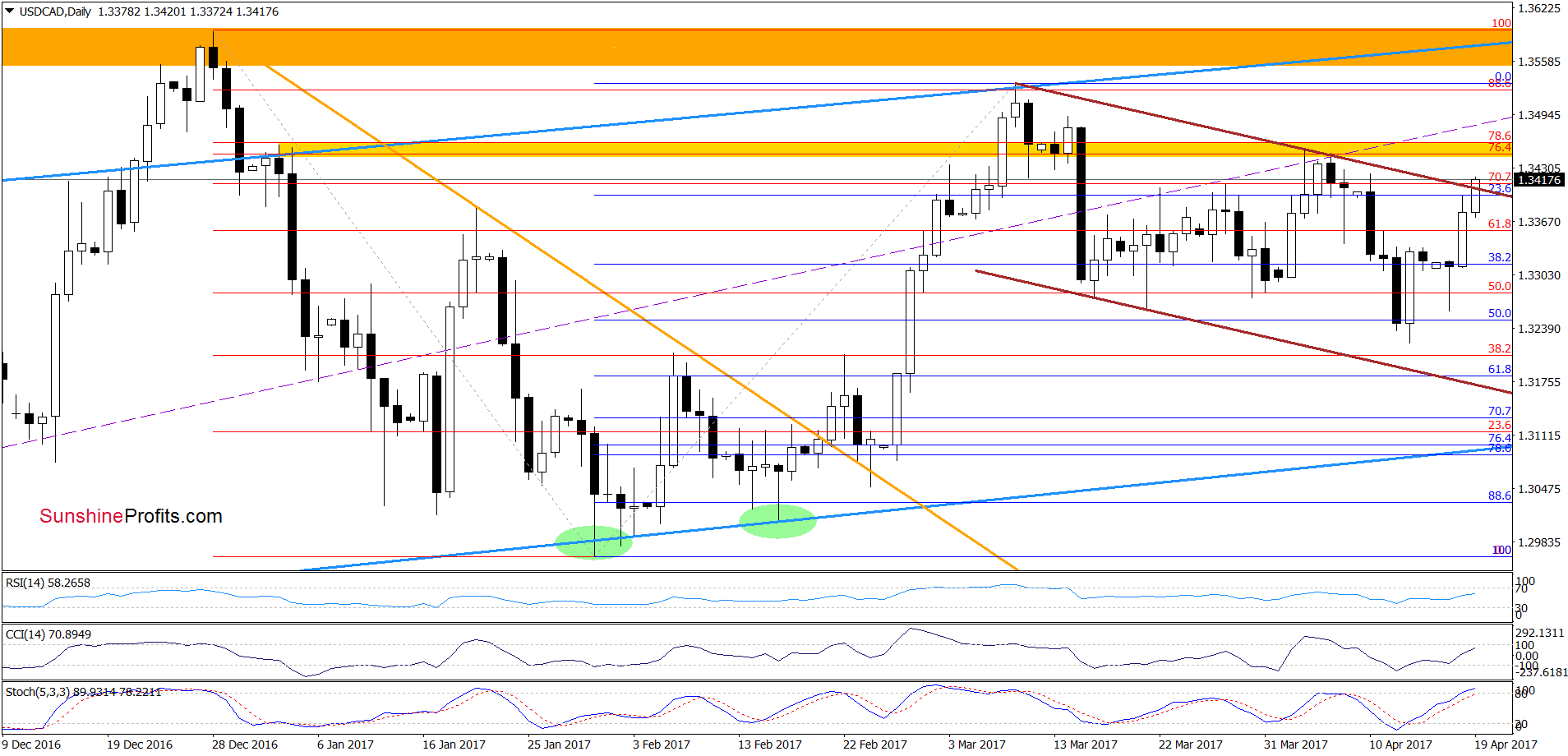The image size is (1568, 756).
Task: Click the 28 Dec 2016 date label
Action: [245, 744]
